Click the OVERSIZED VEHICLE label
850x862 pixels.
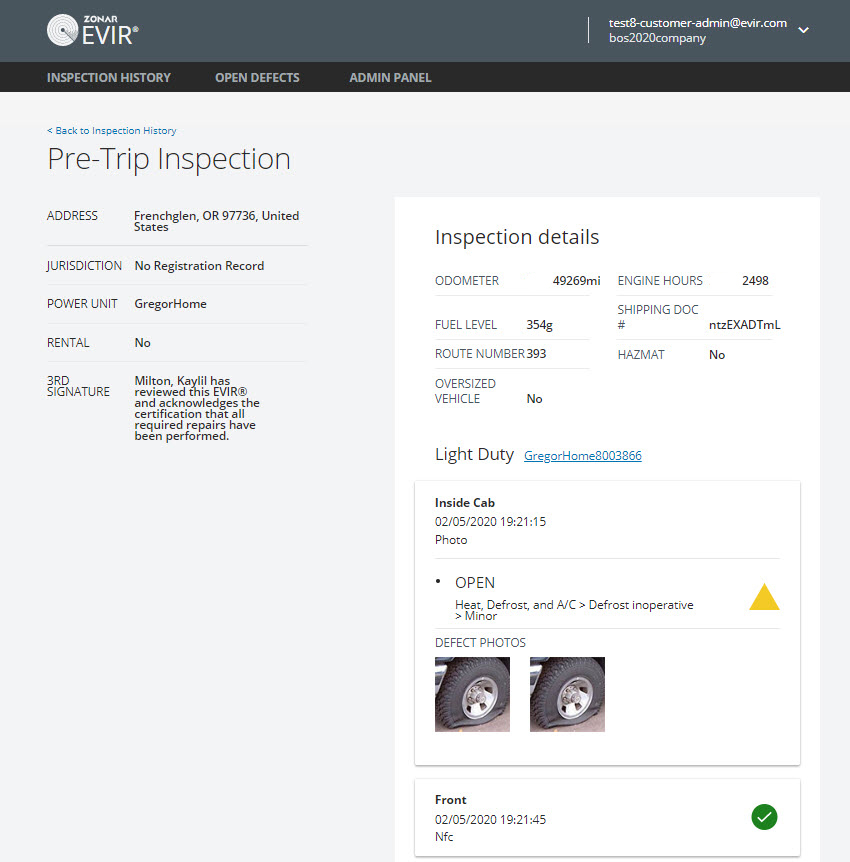(465, 391)
